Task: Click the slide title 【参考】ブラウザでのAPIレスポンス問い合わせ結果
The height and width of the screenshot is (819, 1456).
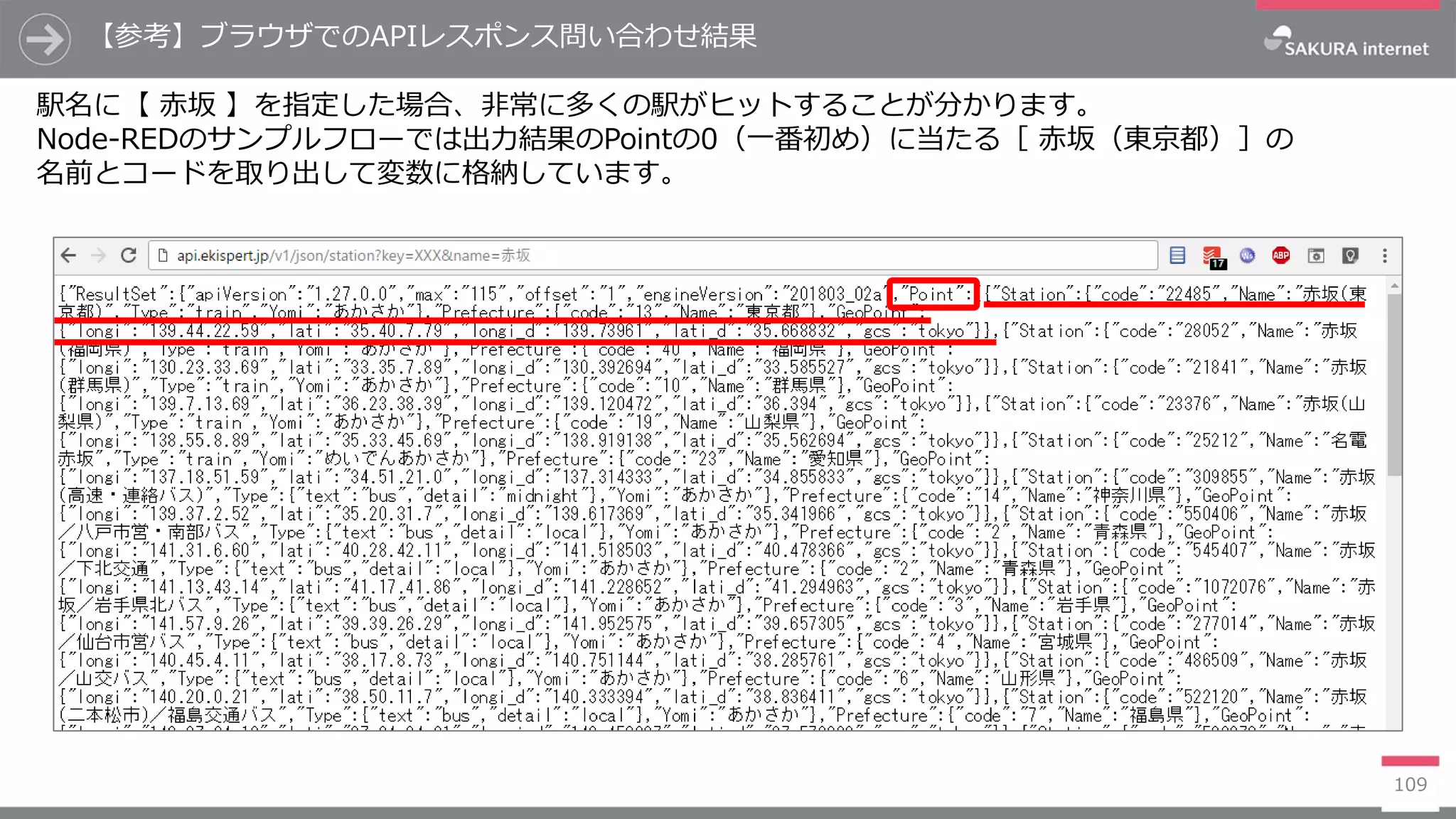Action: point(423,36)
